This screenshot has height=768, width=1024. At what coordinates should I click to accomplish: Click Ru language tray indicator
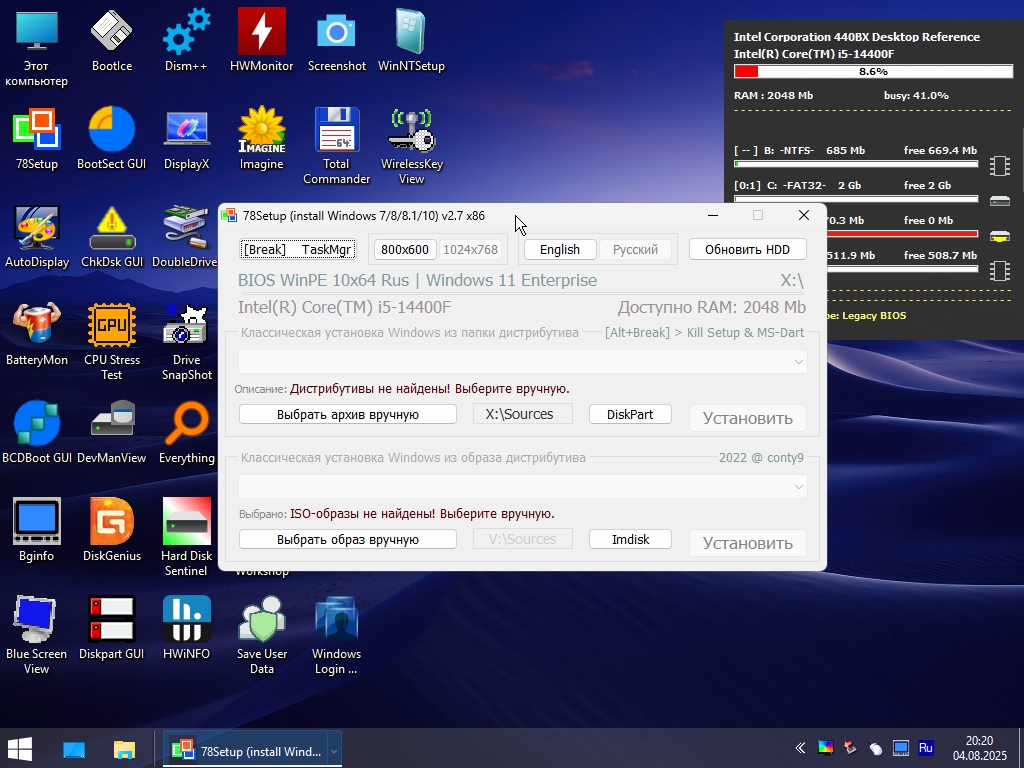pos(925,748)
